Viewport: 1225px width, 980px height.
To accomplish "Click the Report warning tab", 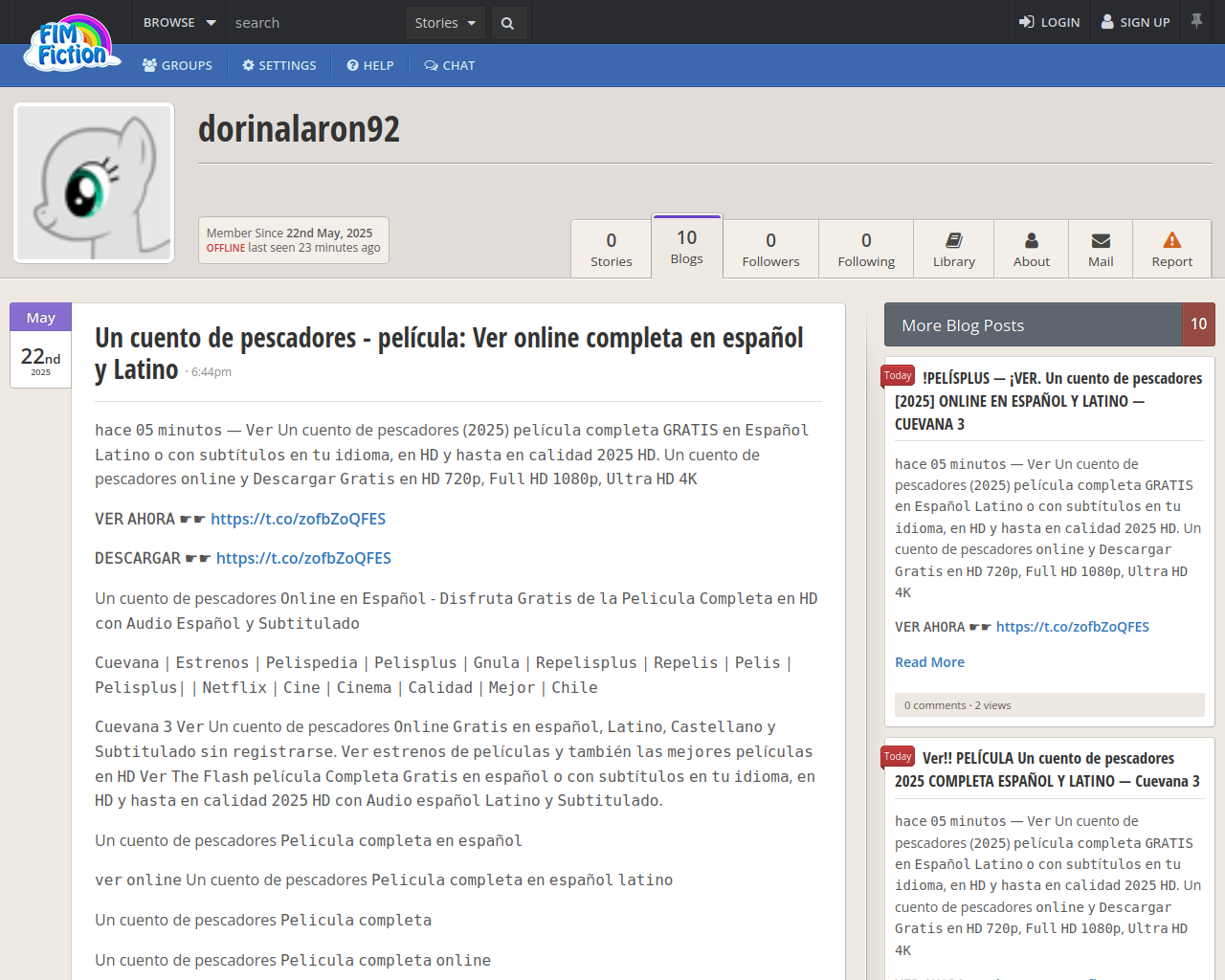I will pos(1172,249).
